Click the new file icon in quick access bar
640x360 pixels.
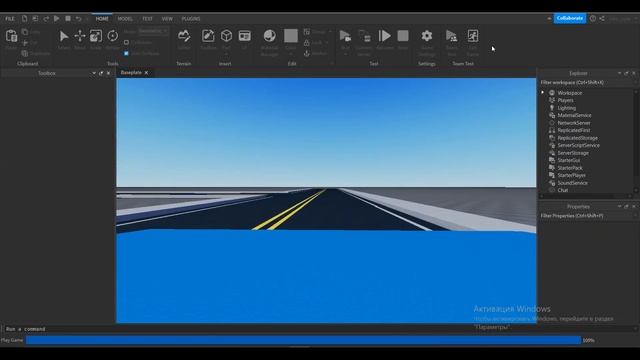click(x=24, y=18)
